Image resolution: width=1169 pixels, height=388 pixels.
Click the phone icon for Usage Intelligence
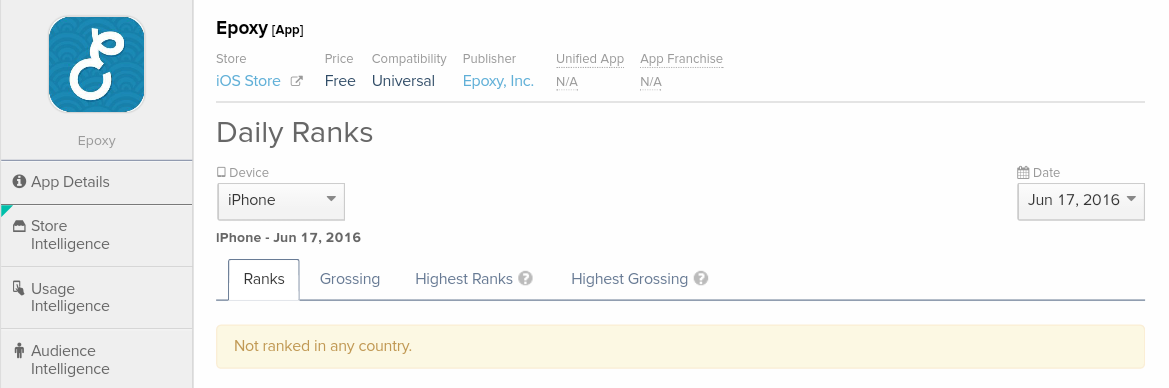tap(19, 287)
